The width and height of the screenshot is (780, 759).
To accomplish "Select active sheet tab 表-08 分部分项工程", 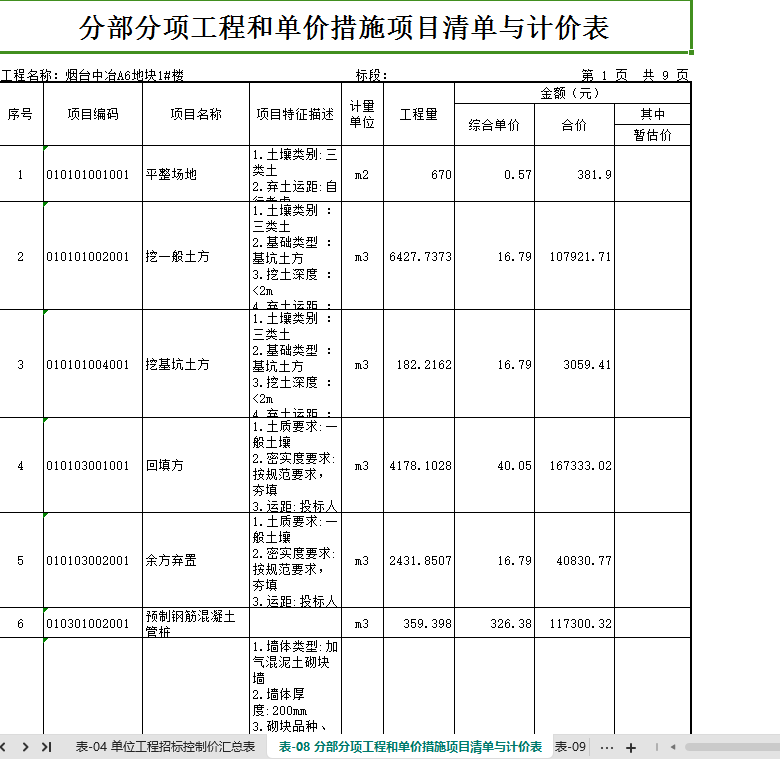I will point(410,747).
